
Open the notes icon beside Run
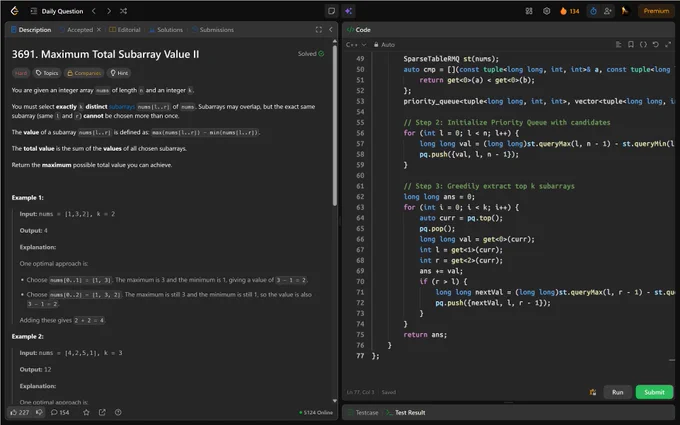593,392
